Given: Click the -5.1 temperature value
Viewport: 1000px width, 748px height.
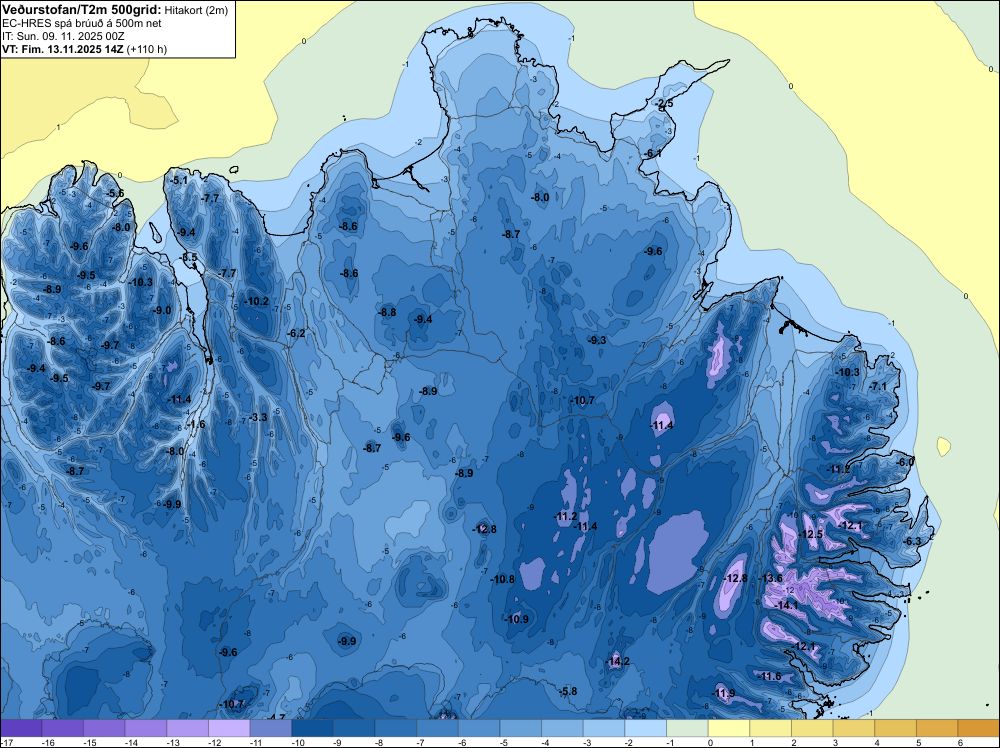Looking at the screenshot, I should pos(179,180).
